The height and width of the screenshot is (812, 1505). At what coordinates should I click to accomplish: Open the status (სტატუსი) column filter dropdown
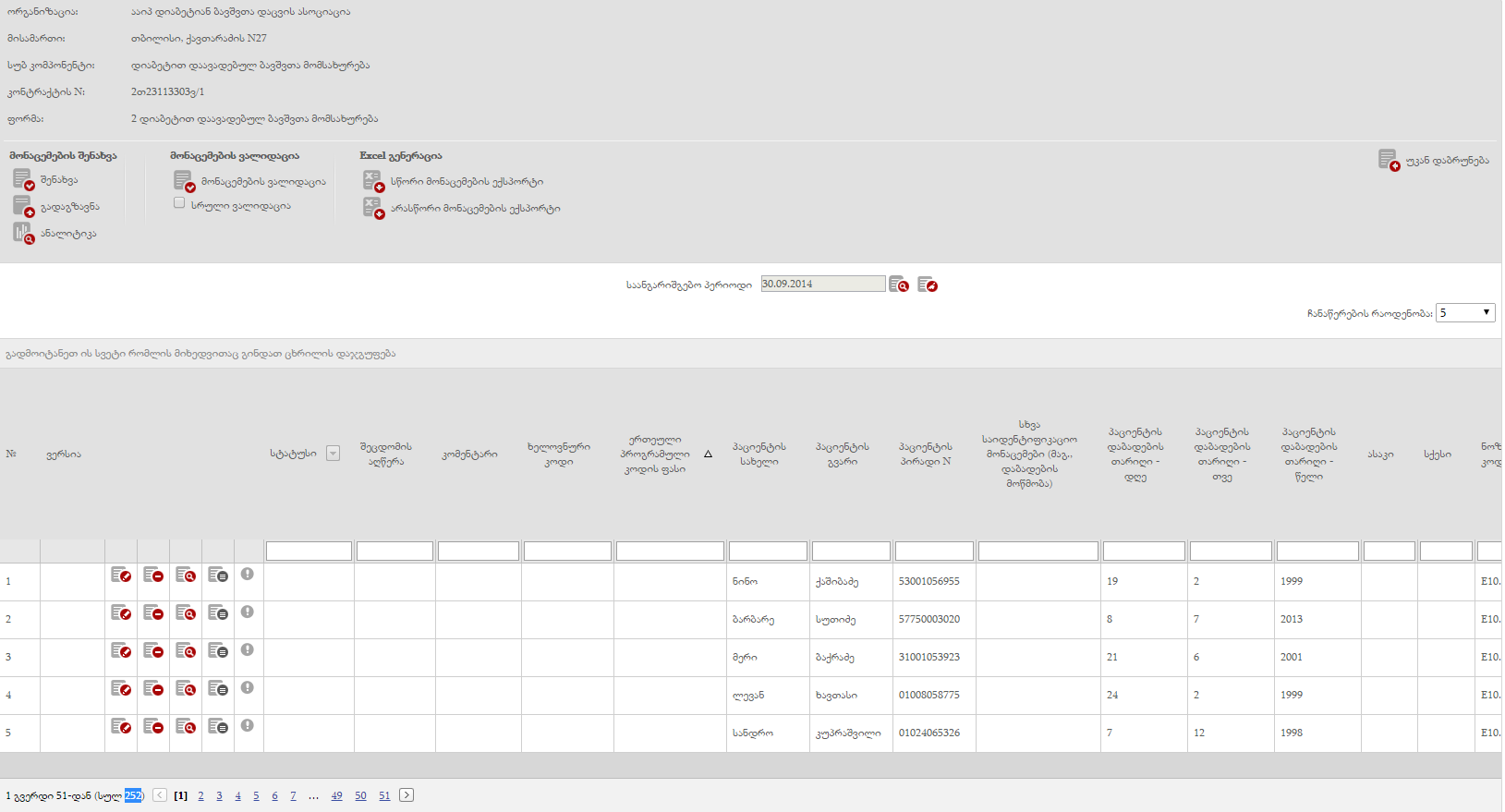click(333, 454)
